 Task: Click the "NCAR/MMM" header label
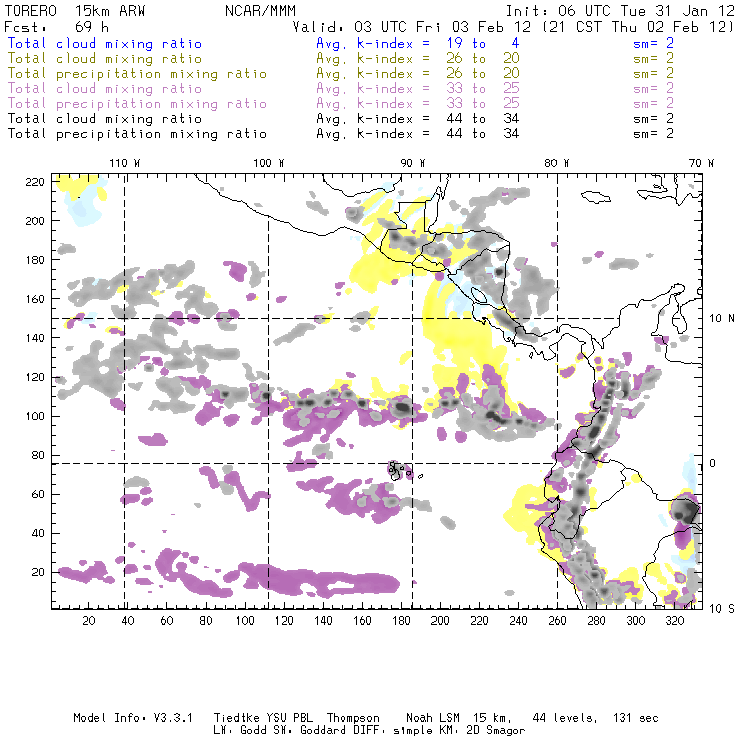[x=261, y=11]
